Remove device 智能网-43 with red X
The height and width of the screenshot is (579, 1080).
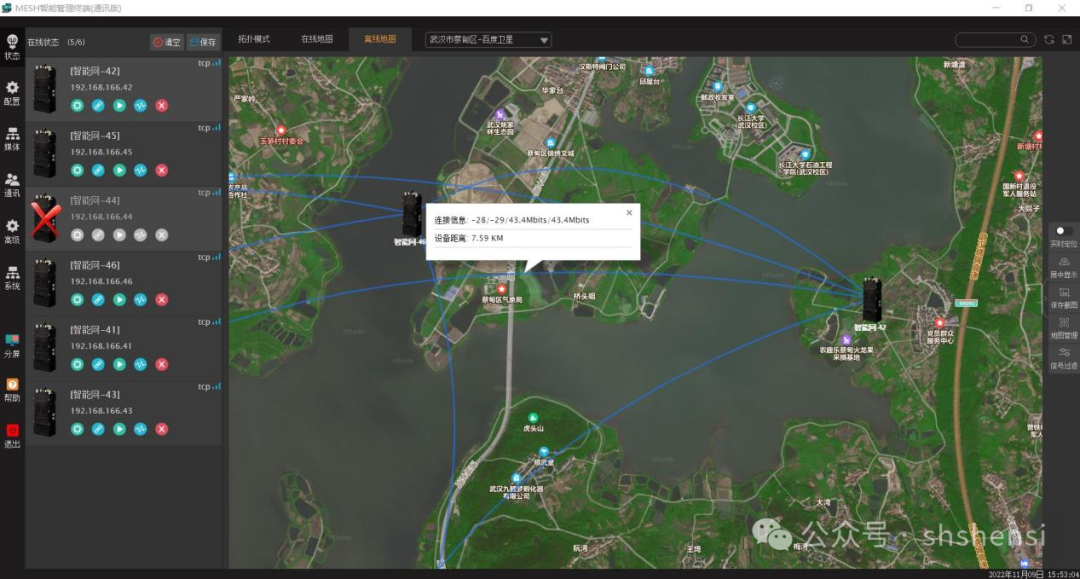[x=162, y=429]
